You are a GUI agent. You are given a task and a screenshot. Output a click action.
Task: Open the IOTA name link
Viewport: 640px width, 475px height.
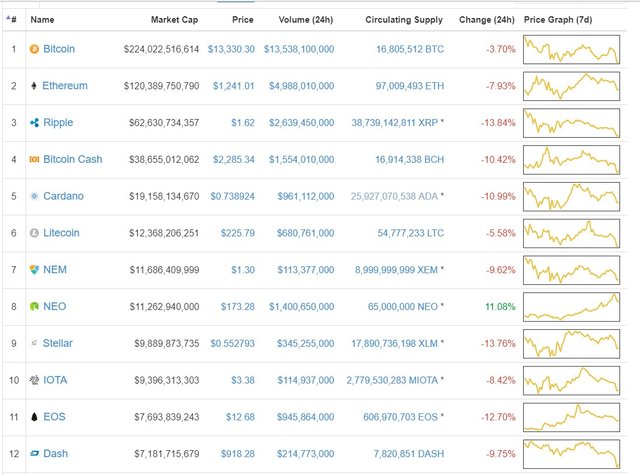pos(55,380)
